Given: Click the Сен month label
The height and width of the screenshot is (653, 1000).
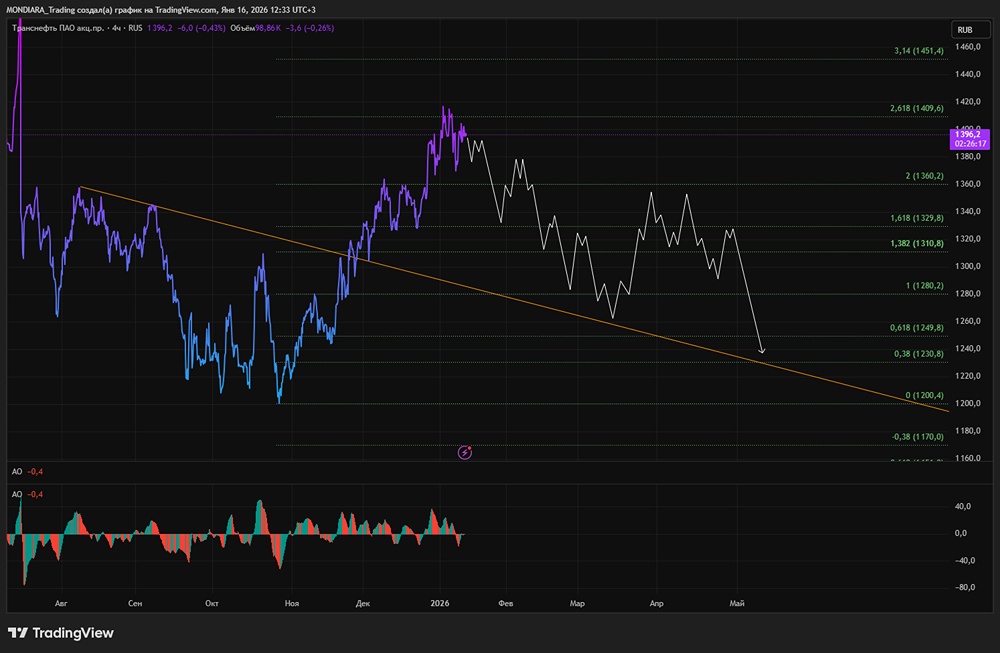Looking at the screenshot, I should tap(135, 603).
